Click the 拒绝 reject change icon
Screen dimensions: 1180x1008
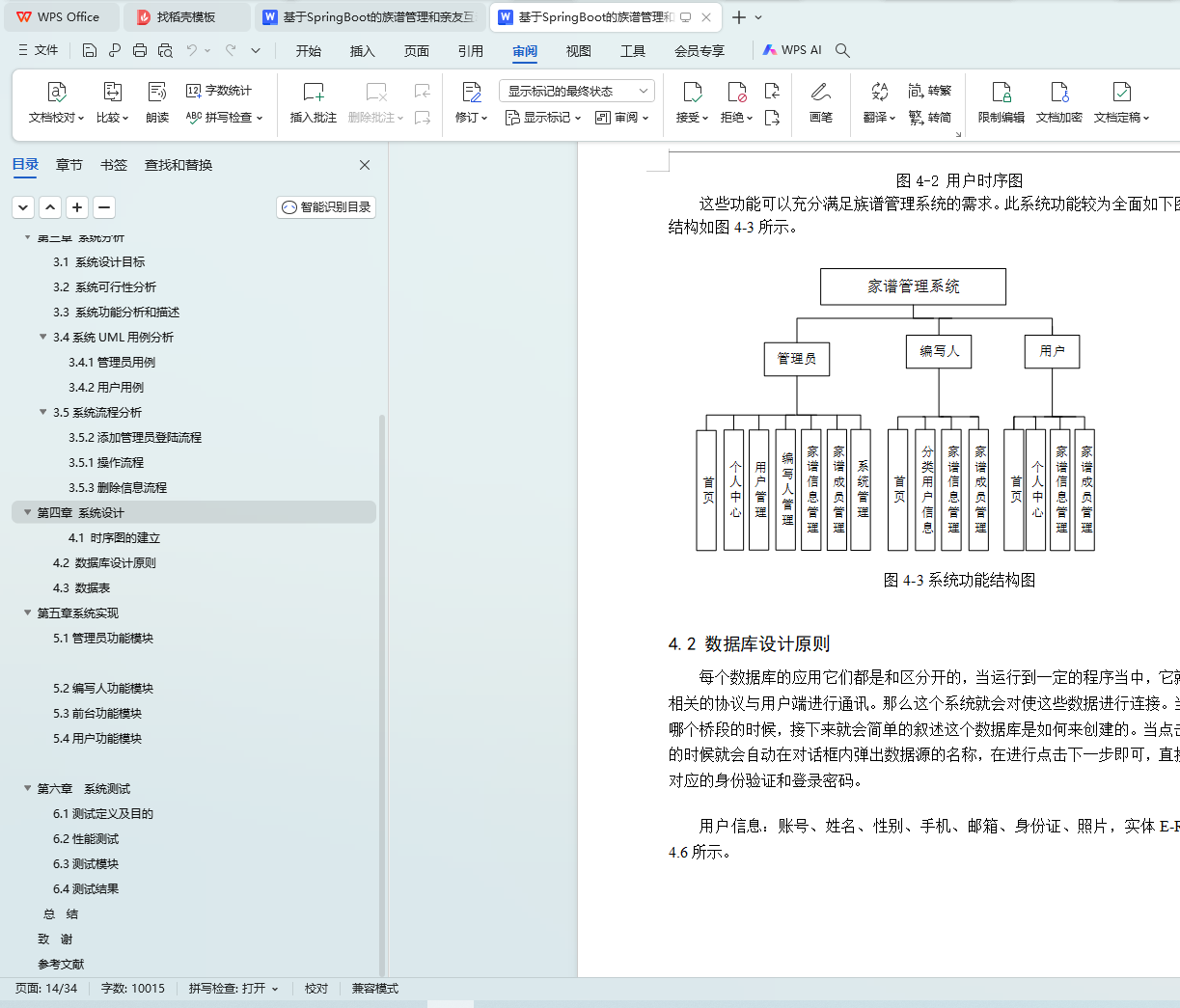click(736, 92)
